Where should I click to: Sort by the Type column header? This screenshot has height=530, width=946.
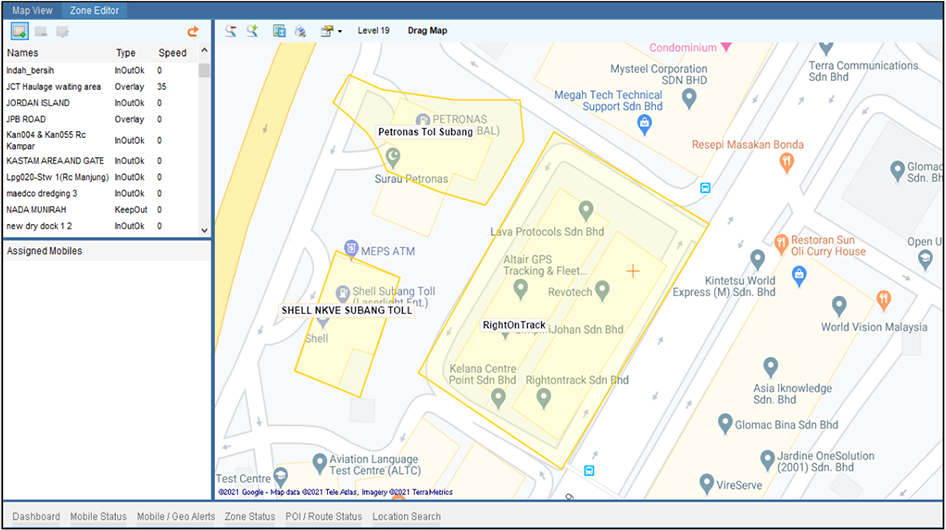pyautogui.click(x=125, y=53)
